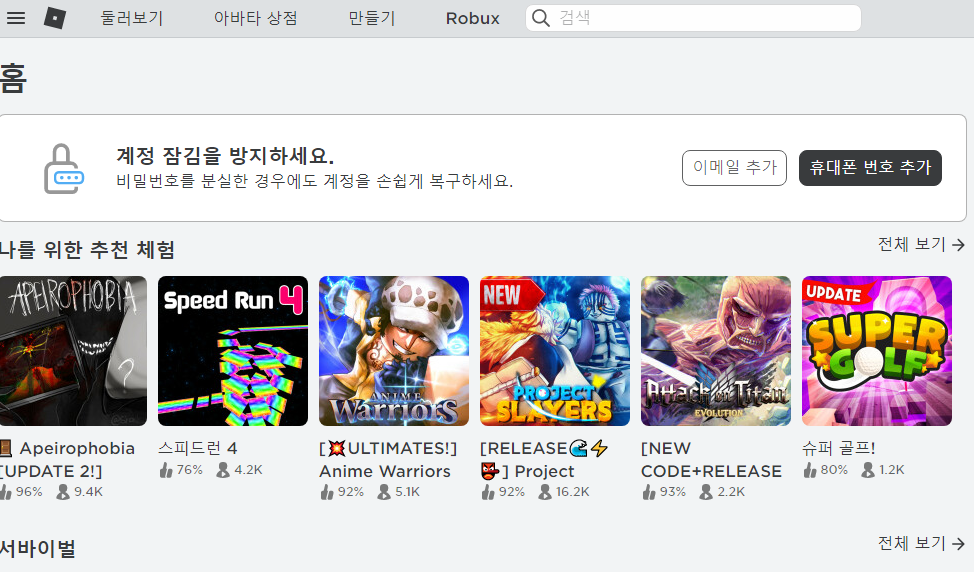Click the [NEW CODE+RELEASE title text
Viewport: 974px width, 572px height.
click(x=711, y=460)
